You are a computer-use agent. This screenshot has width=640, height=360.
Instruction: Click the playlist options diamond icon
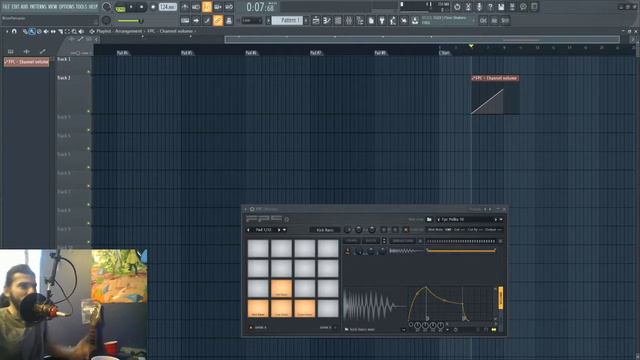[x=92, y=31]
